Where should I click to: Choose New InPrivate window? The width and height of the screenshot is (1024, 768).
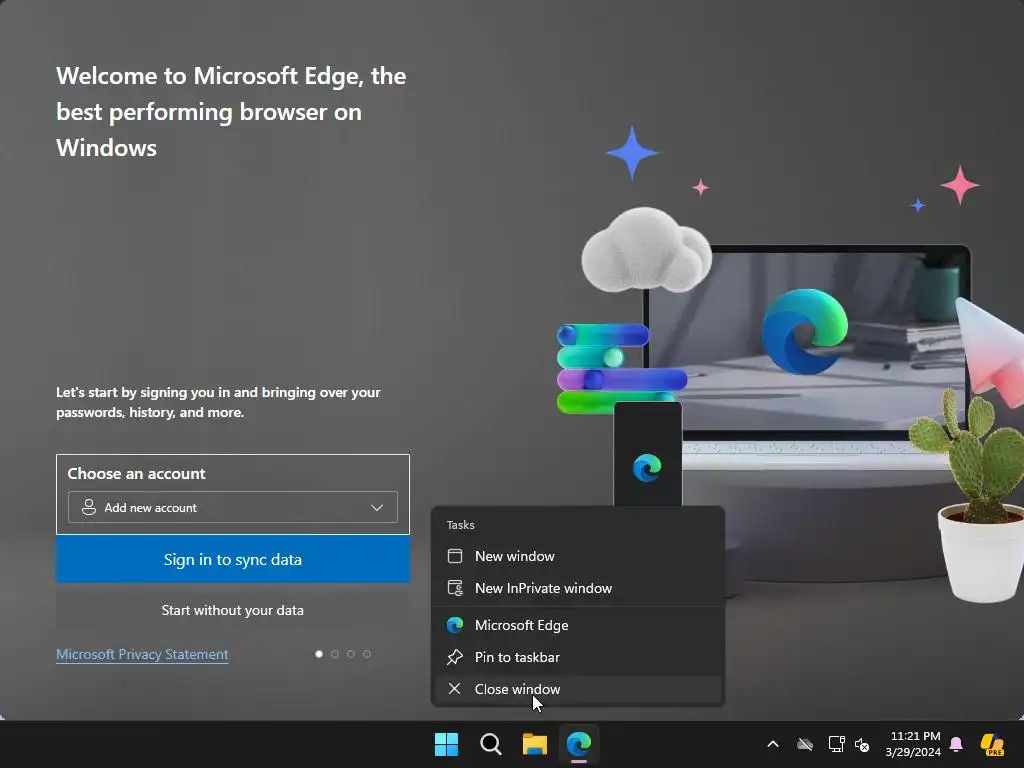pos(577,588)
